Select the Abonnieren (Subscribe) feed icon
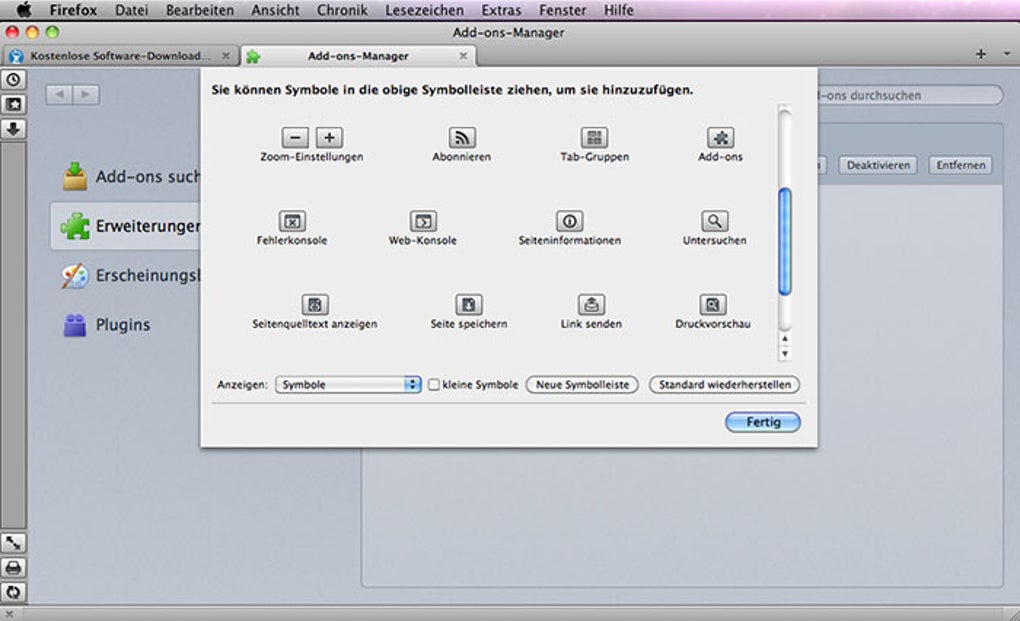Viewport: 1020px width, 621px height. [x=460, y=137]
